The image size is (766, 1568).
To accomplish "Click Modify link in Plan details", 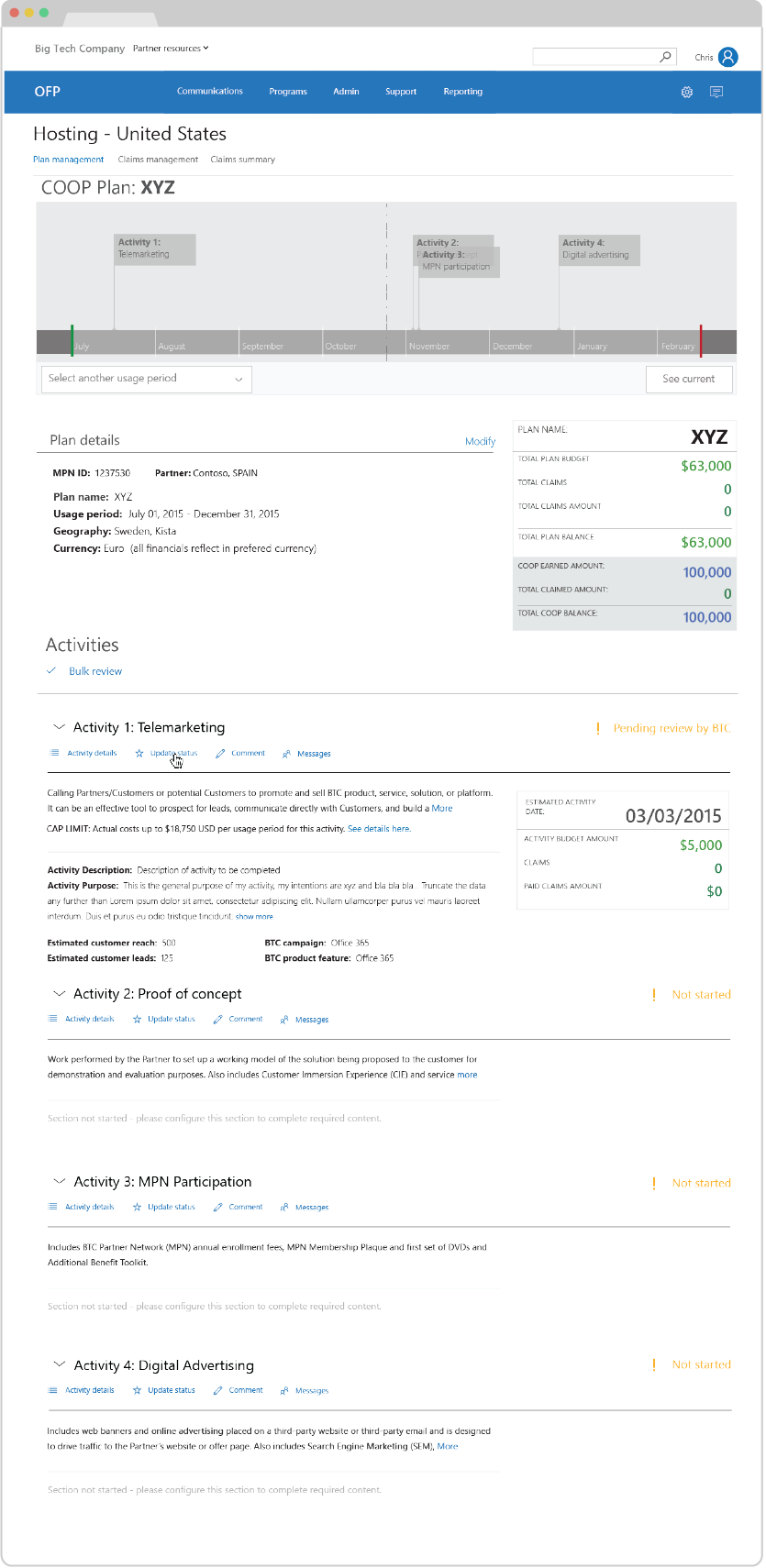I will (x=480, y=441).
